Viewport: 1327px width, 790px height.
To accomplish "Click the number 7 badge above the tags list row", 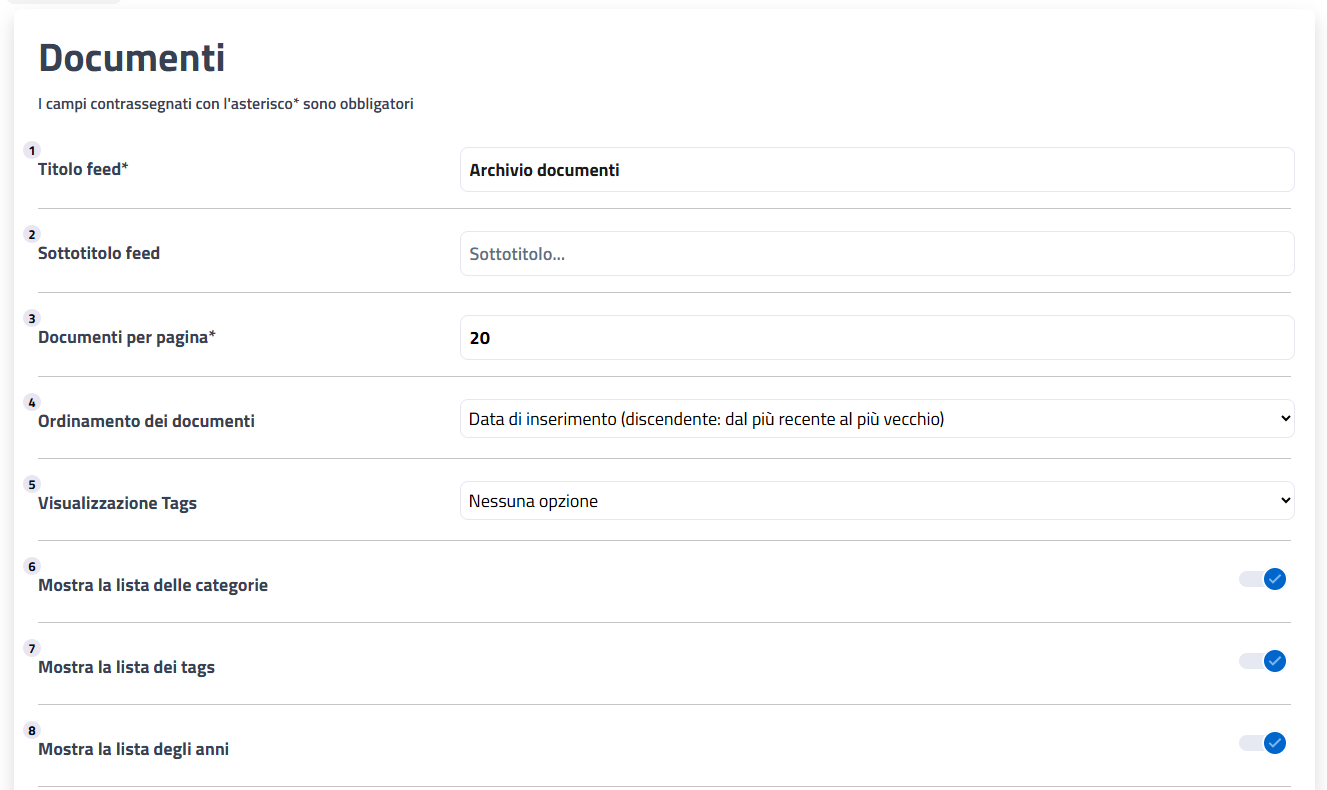I will tap(32, 649).
